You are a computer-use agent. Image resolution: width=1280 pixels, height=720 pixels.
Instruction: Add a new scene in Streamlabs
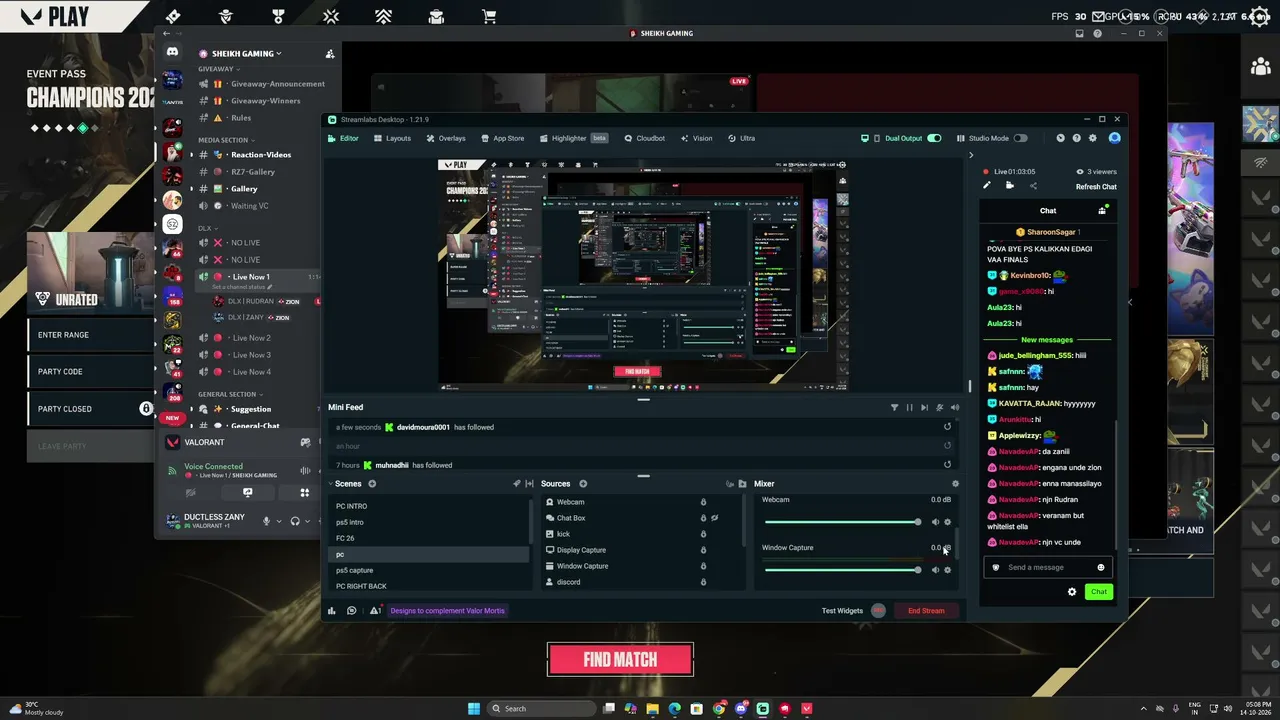coord(372,484)
